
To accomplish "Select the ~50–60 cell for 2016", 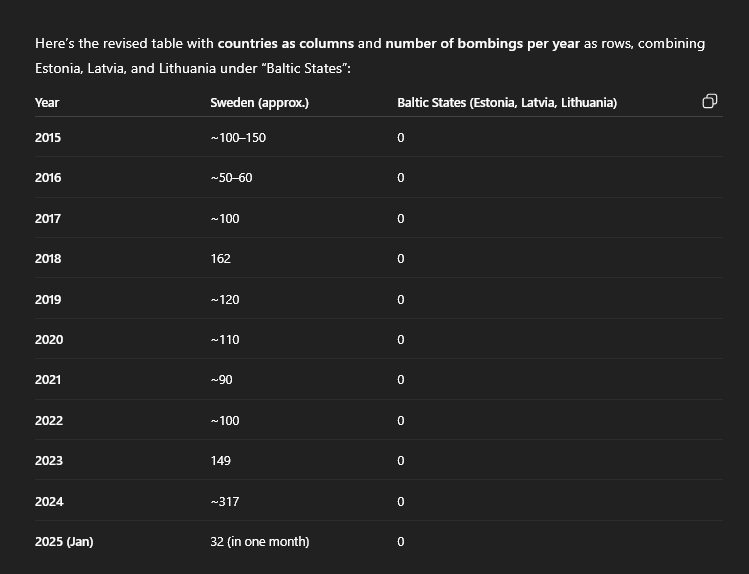I will 231,178.
